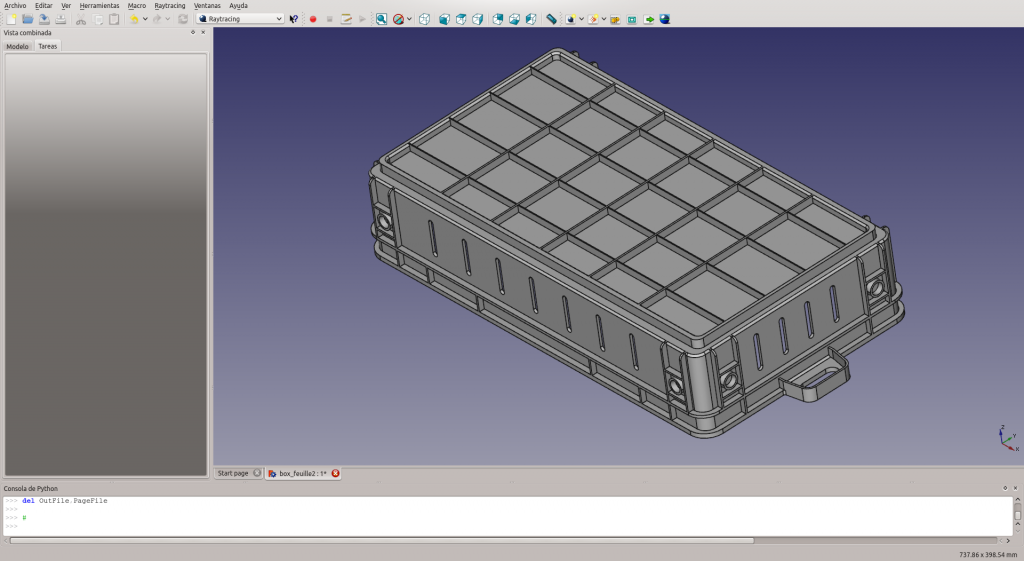Viewport: 1024px width, 561px height.
Task: Open the Raytracing workbench selector
Action: tap(240, 19)
